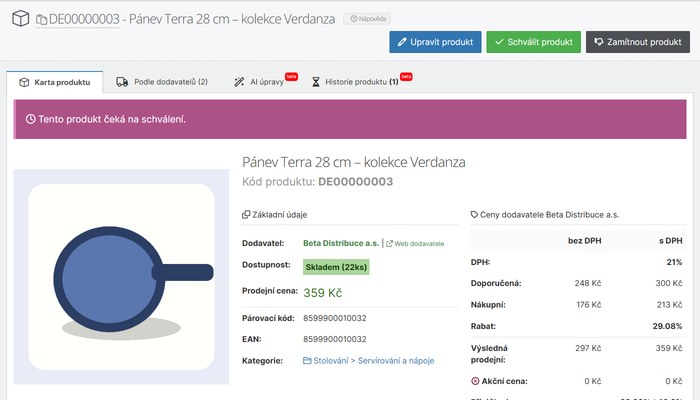Click the copy icon by Základní údaje
Screen dimensions: 700x400
click(246, 215)
